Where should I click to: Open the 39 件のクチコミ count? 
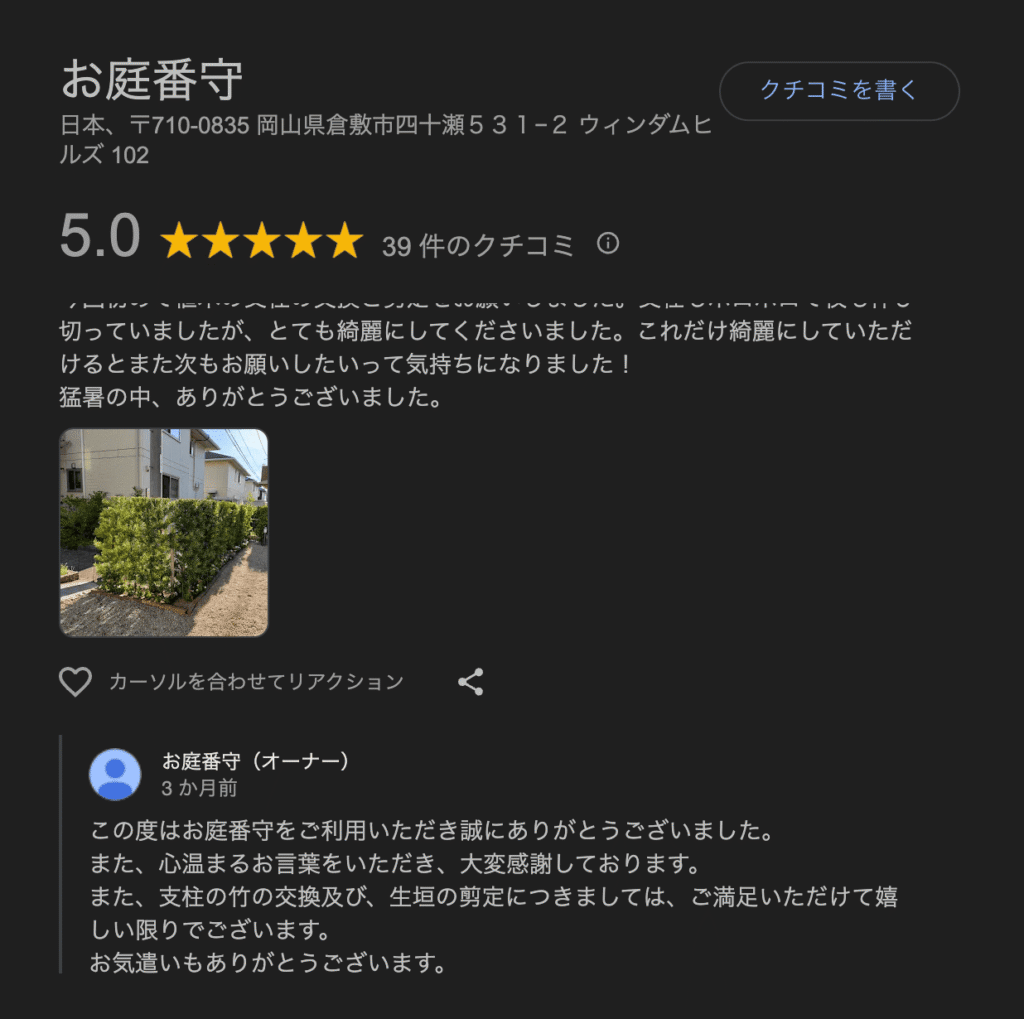(478, 246)
